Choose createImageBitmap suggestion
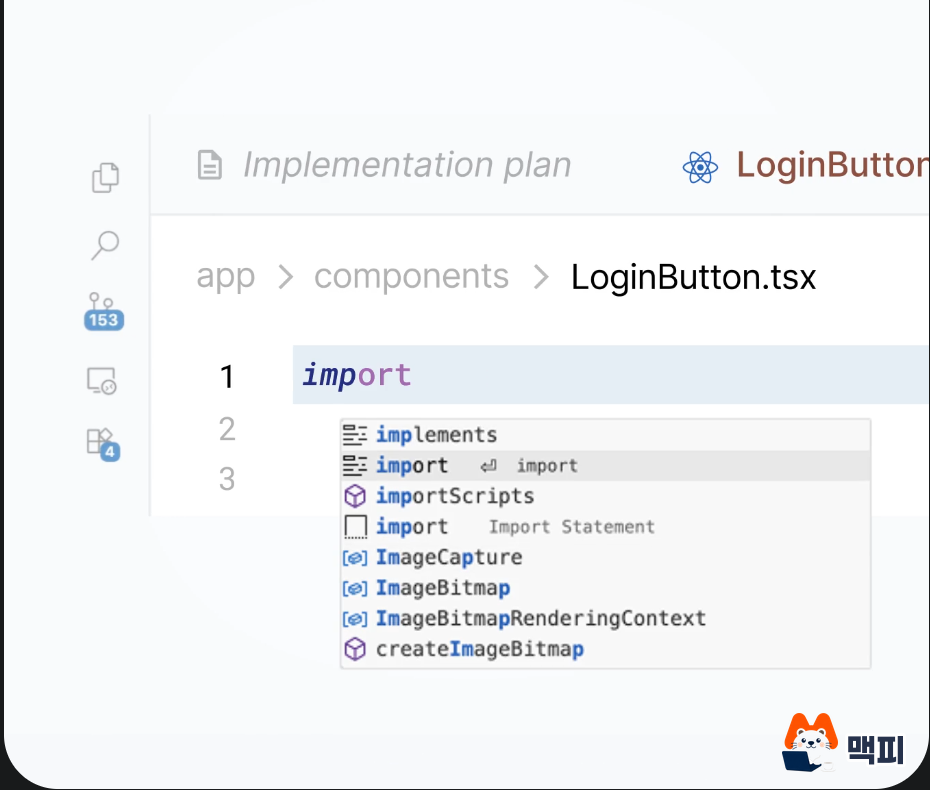Screen dimensions: 930x790 coord(606,649)
